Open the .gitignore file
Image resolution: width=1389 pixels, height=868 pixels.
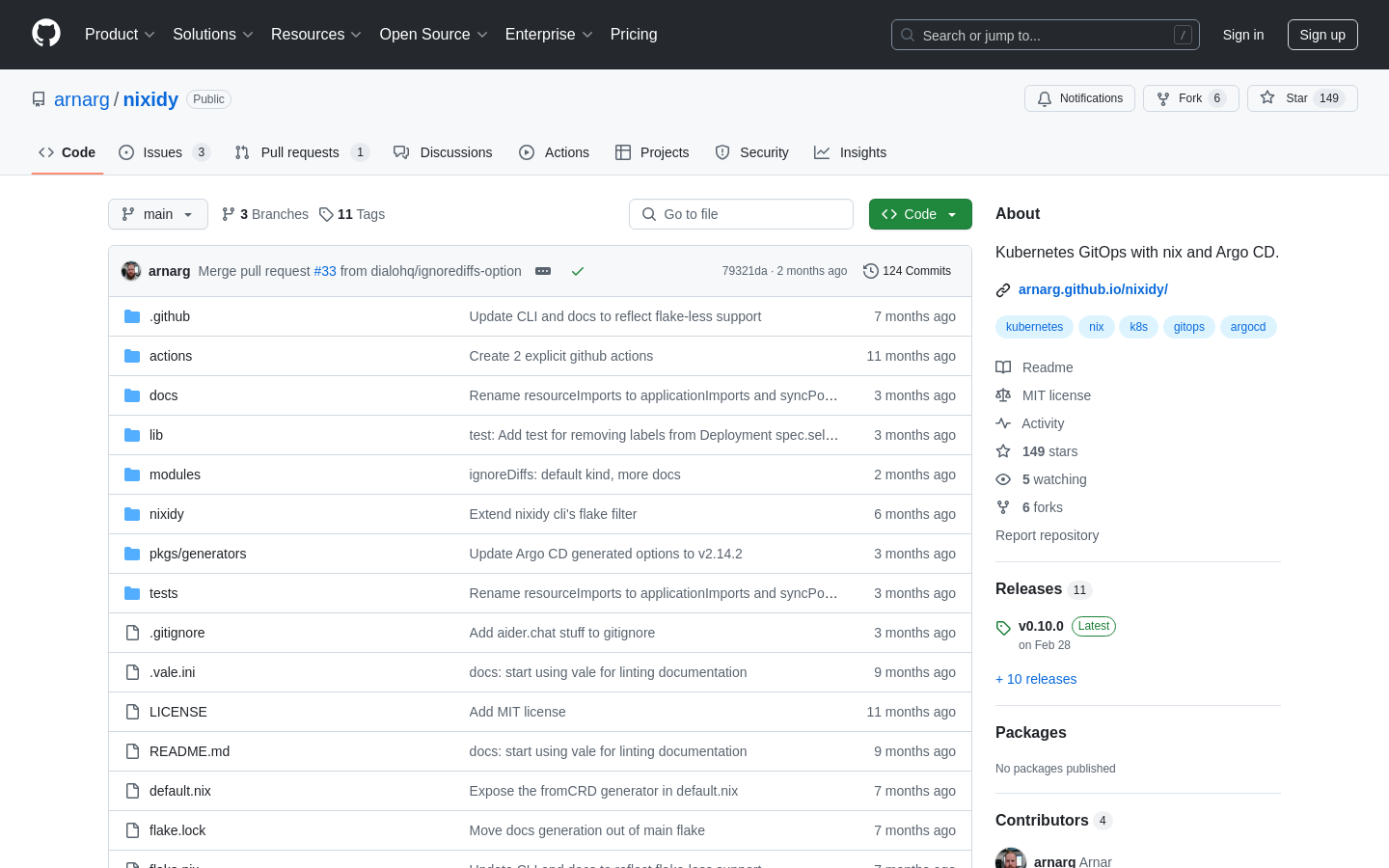tap(177, 633)
